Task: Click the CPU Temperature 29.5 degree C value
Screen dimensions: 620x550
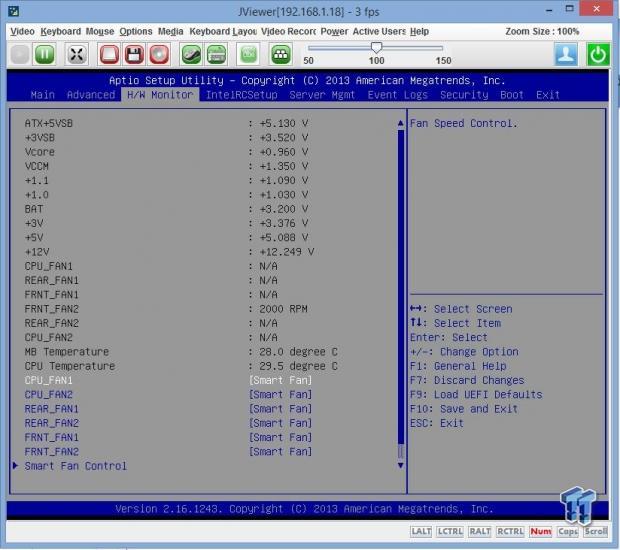Action: (298, 366)
